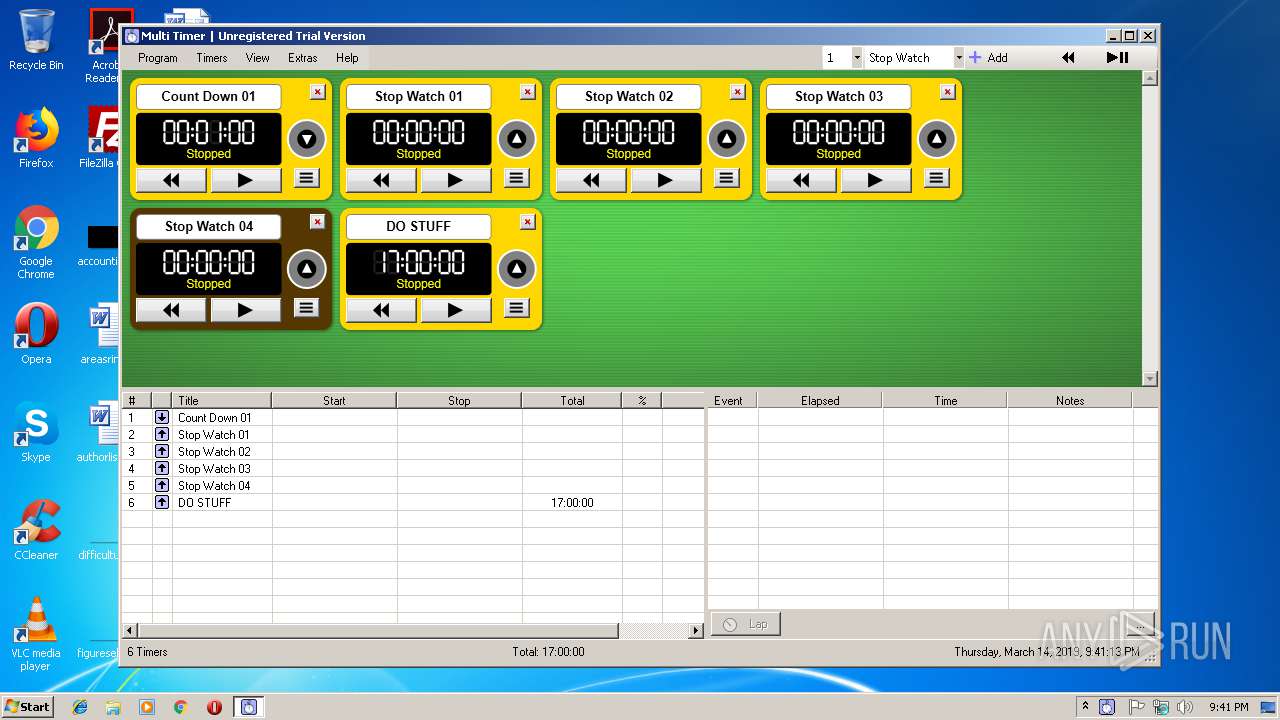Expand the timer count dropdown

857,58
